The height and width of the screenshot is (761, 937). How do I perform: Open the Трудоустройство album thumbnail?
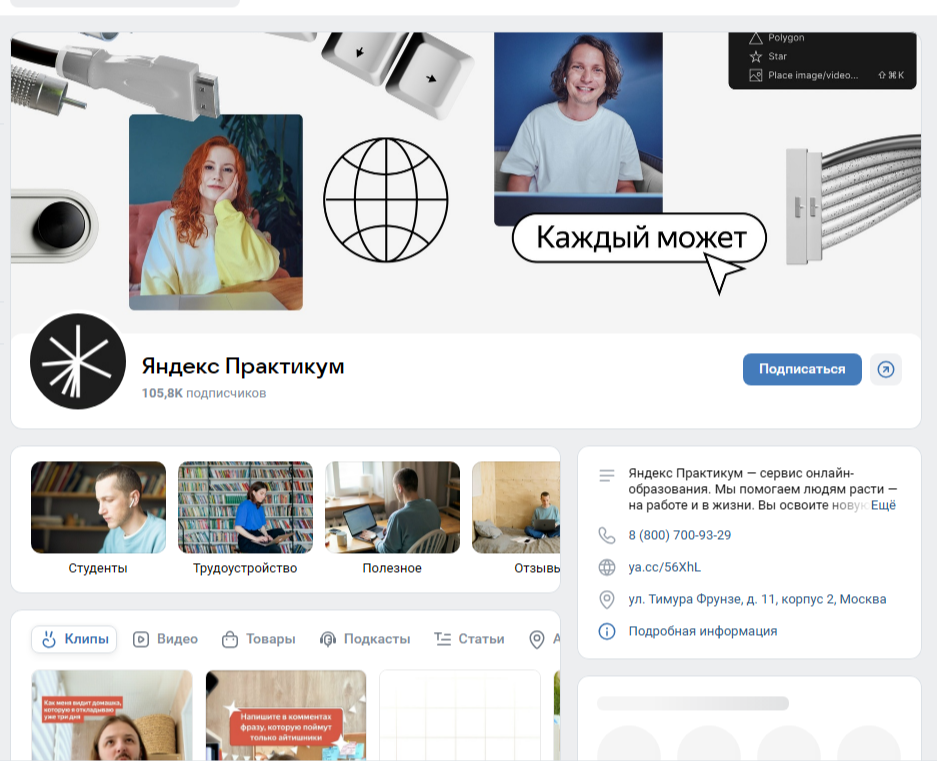pyautogui.click(x=246, y=507)
